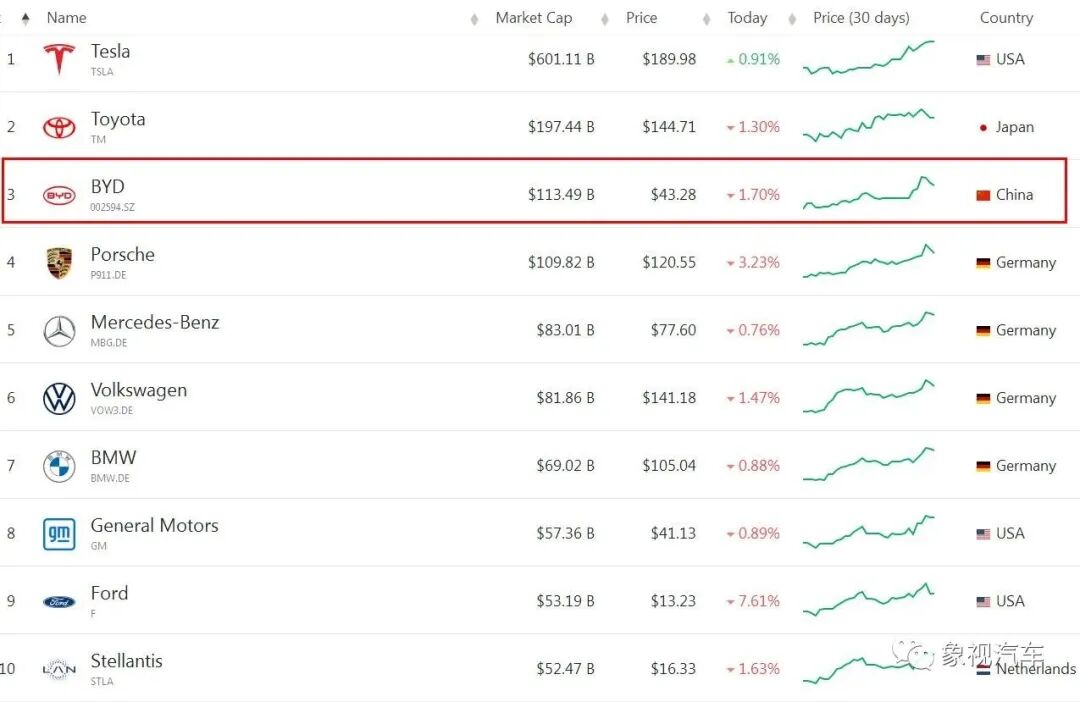Click the BMW roundel logo
The image size is (1080, 702).
coord(59,466)
